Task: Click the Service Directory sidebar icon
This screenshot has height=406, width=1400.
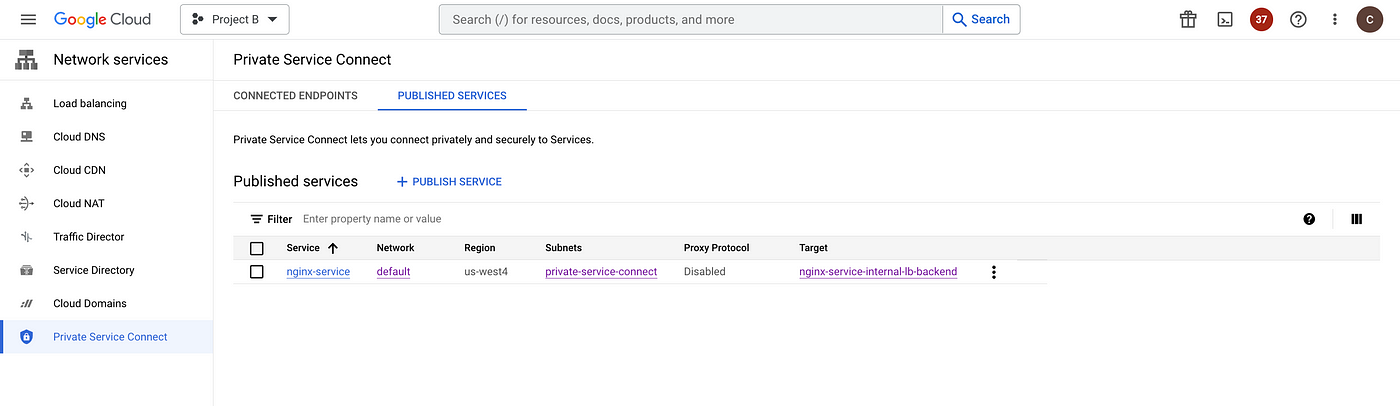Action: 27,270
